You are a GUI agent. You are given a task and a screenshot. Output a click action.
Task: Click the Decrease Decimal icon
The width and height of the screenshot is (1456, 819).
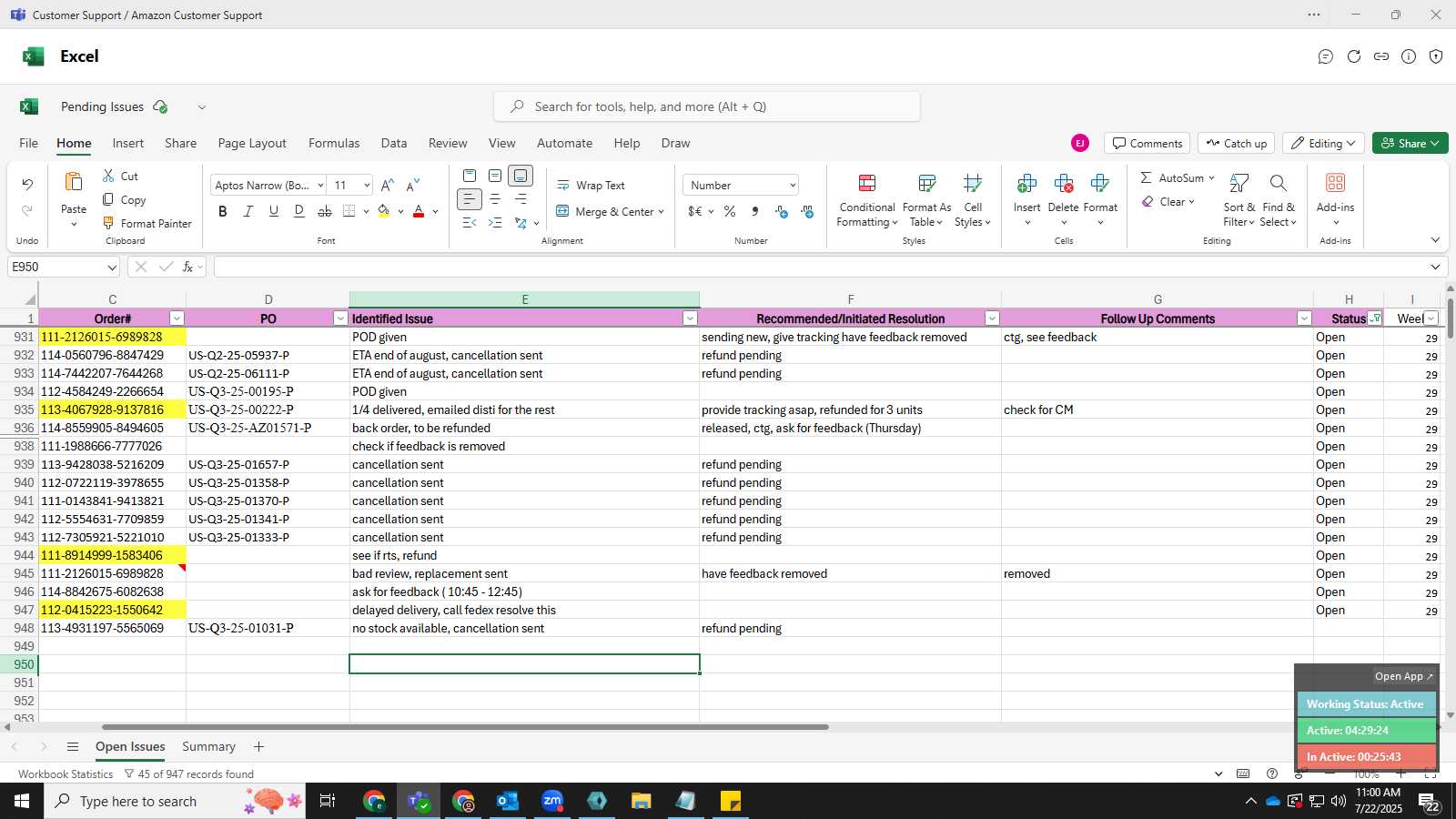pyautogui.click(x=807, y=211)
